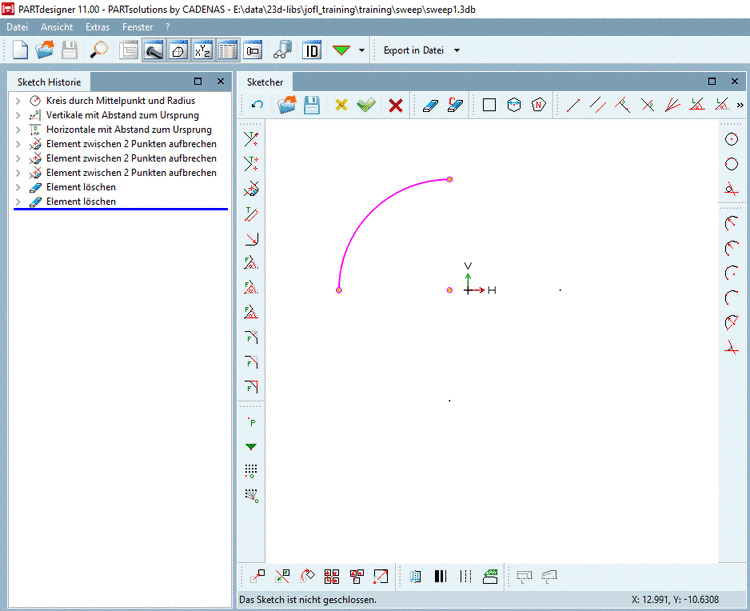The image size is (750, 611).
Task: Select the eraser delete element tool
Action: (430, 105)
